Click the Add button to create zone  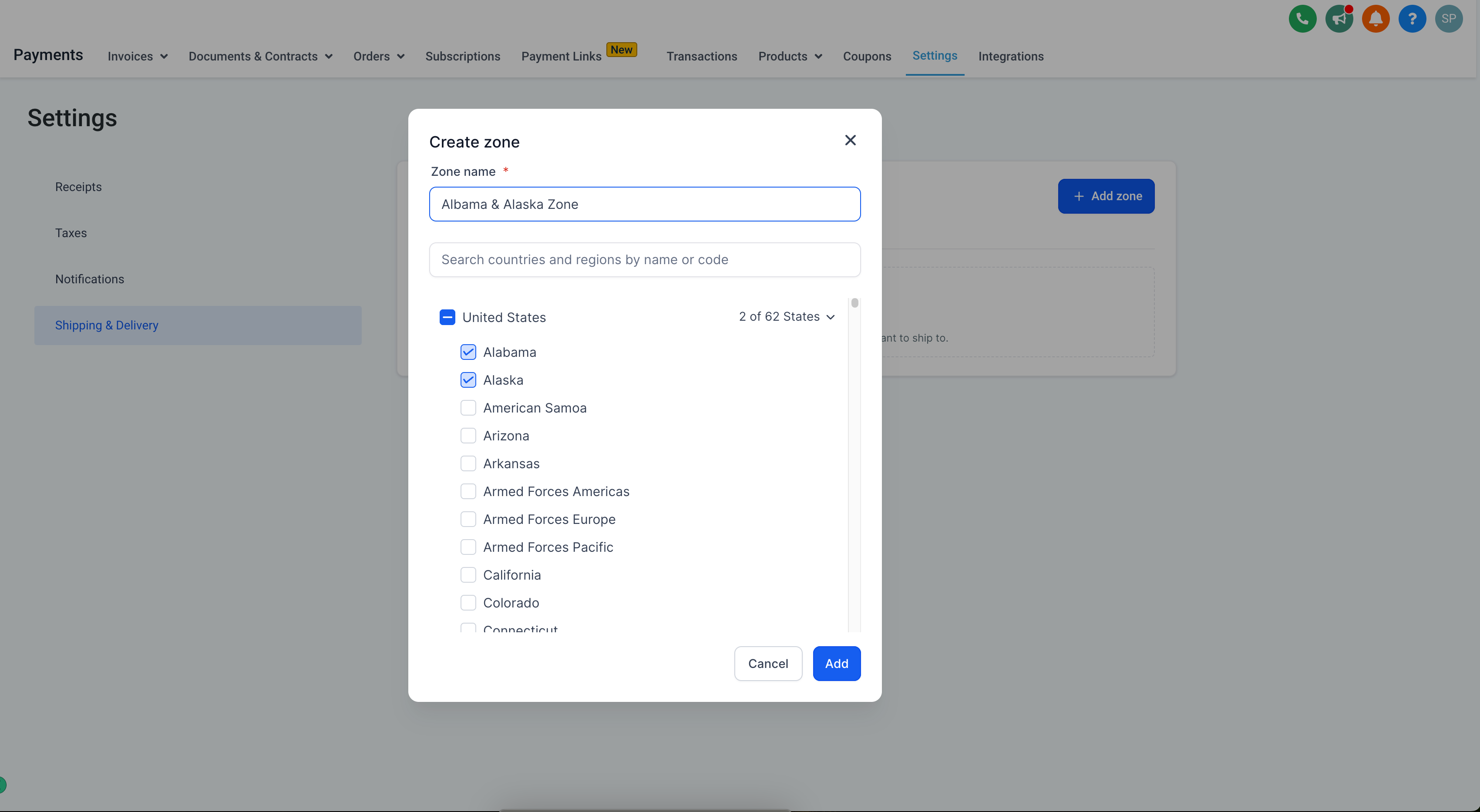click(836, 663)
